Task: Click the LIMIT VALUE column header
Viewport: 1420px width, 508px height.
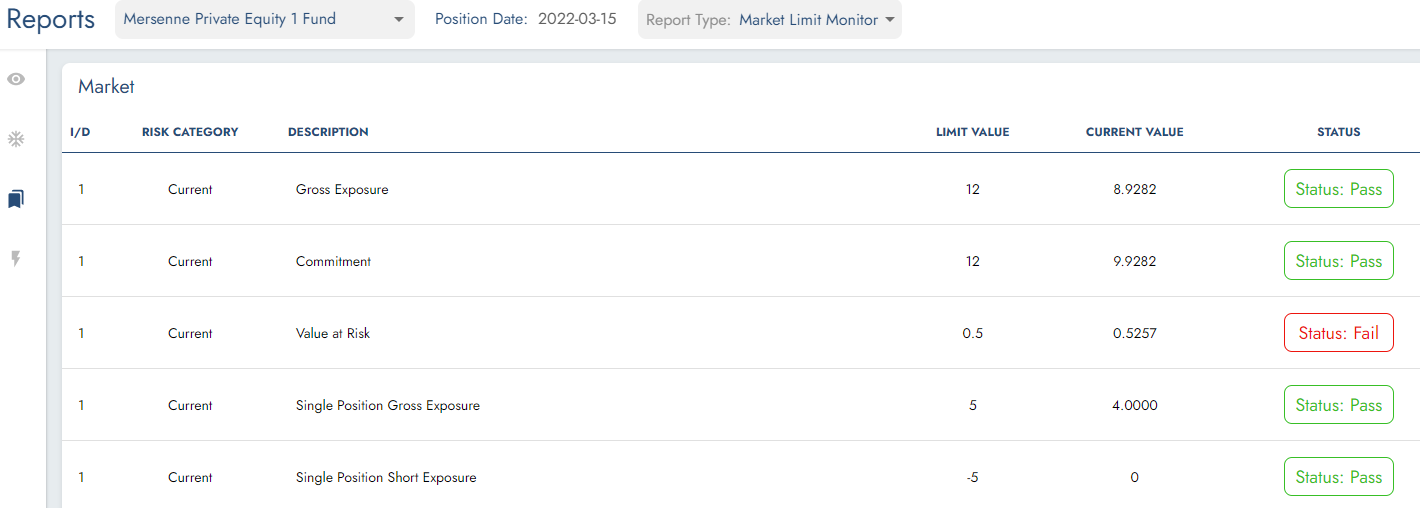Action: (973, 132)
